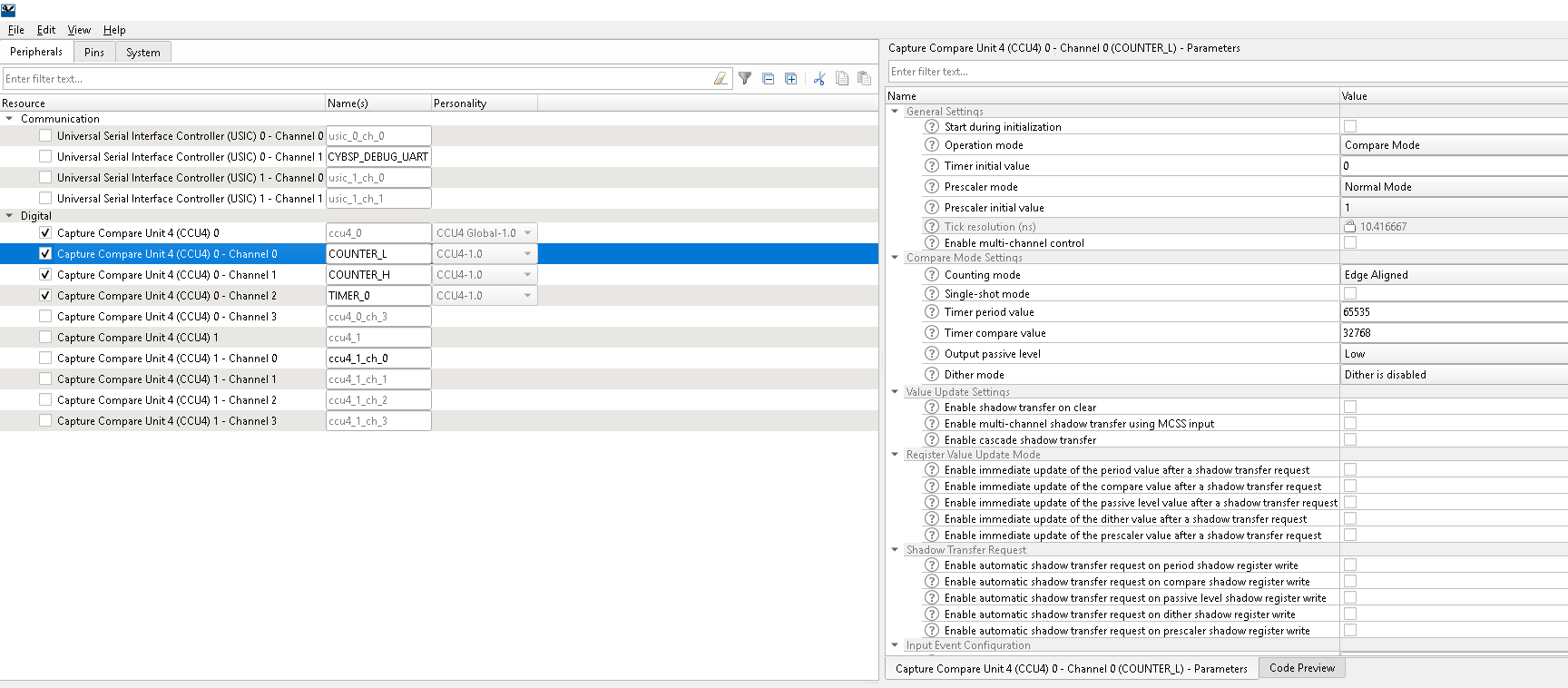1568x688 pixels.
Task: Open the File menu
Action: coord(16,30)
